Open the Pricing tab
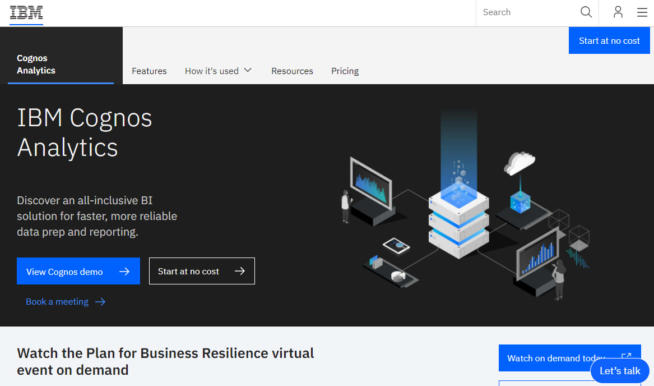This screenshot has width=654, height=386. coord(345,71)
